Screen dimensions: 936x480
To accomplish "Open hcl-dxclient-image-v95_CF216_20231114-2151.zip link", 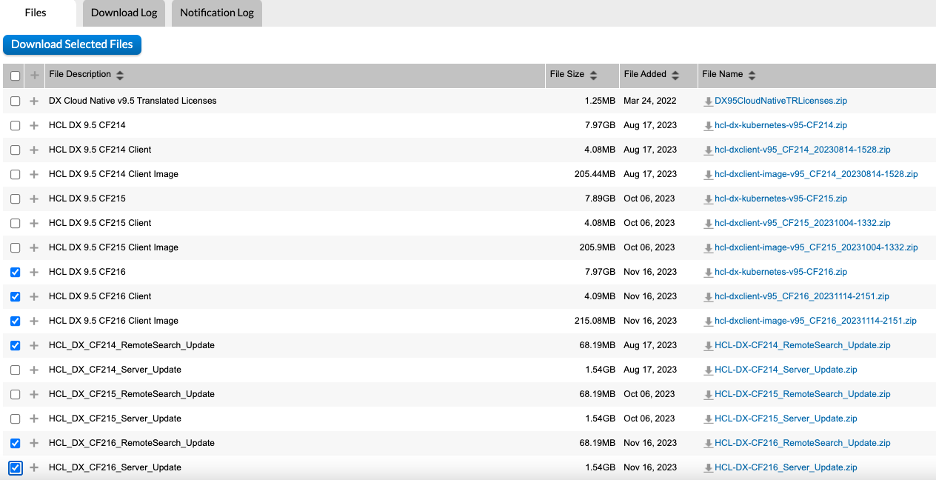I will tap(815, 321).
